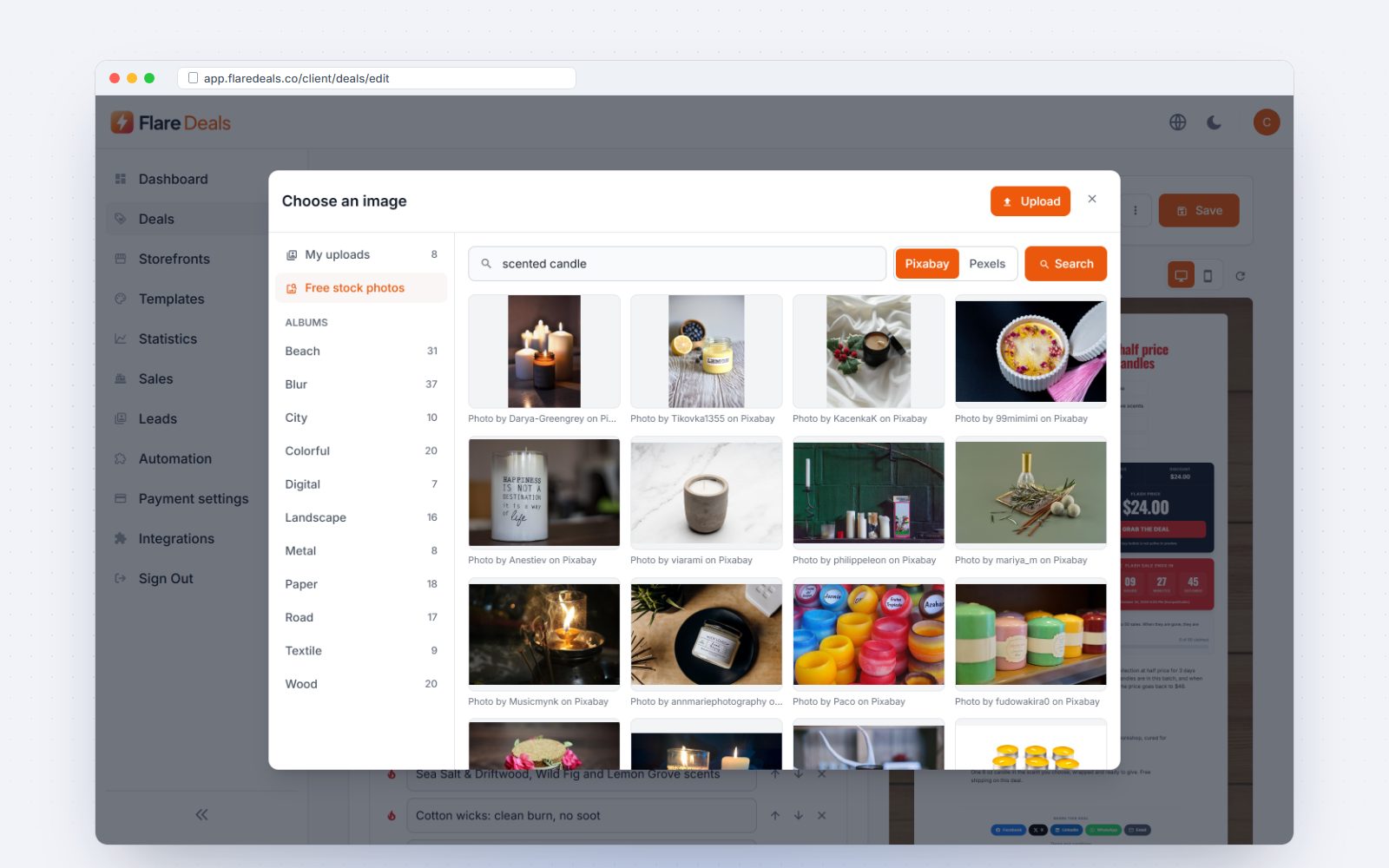Open My uploads section
Screen dimensions: 1389x868
(x=361, y=254)
